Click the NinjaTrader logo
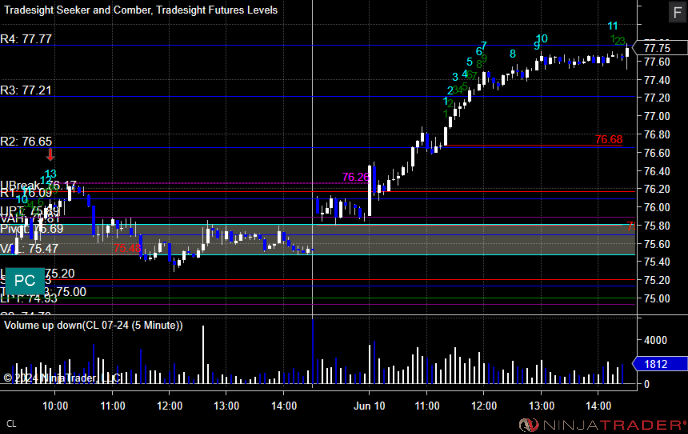The image size is (688, 434). [x=602, y=424]
